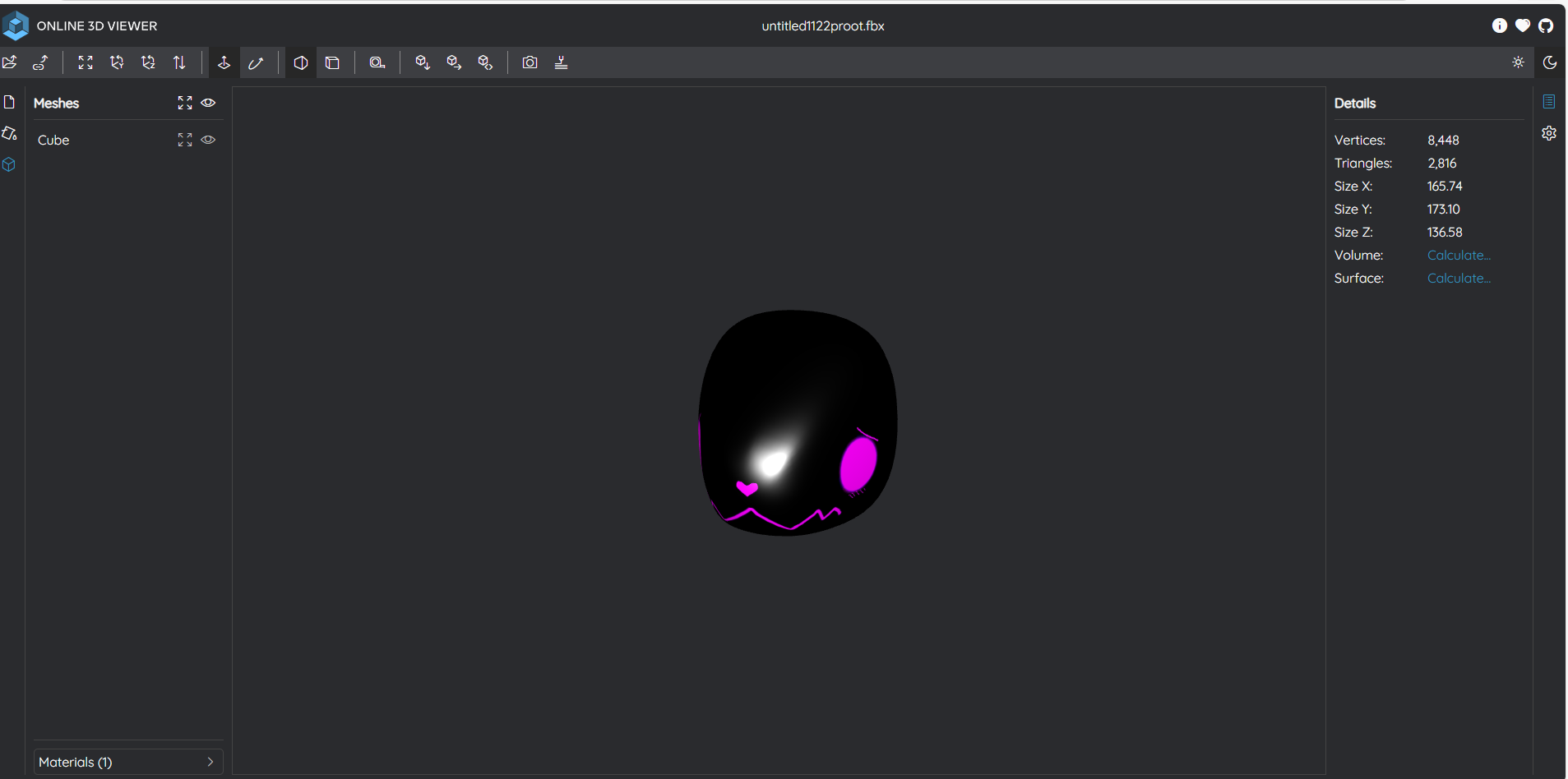This screenshot has width=1568, height=779.
Task: Set Y axis as up vector
Action: (117, 62)
